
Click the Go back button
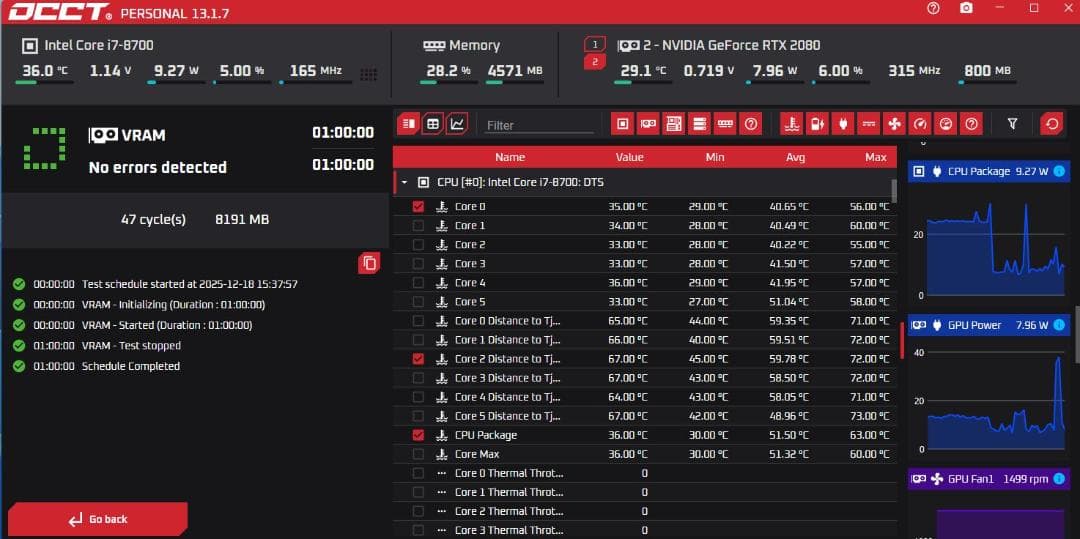click(98, 519)
